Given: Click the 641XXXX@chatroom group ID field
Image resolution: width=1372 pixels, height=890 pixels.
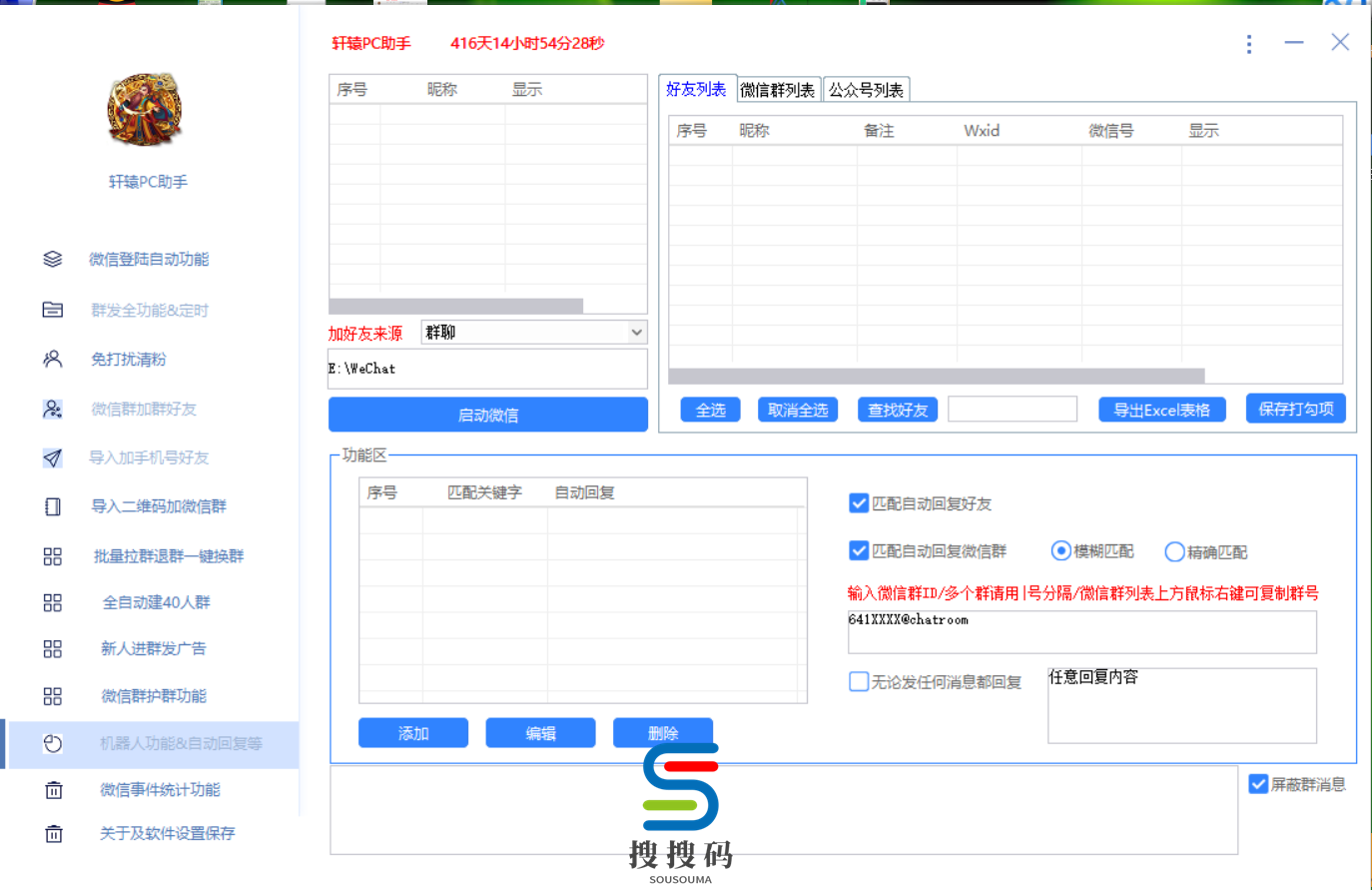Looking at the screenshot, I should (1082, 631).
